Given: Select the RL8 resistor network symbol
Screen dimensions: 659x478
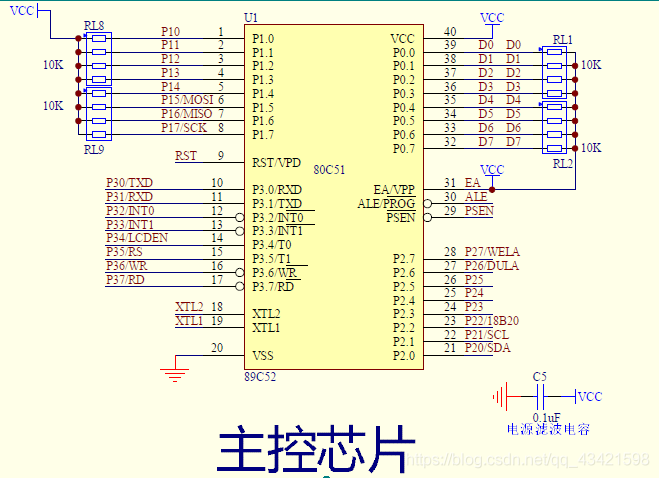Looking at the screenshot, I should (99, 59).
